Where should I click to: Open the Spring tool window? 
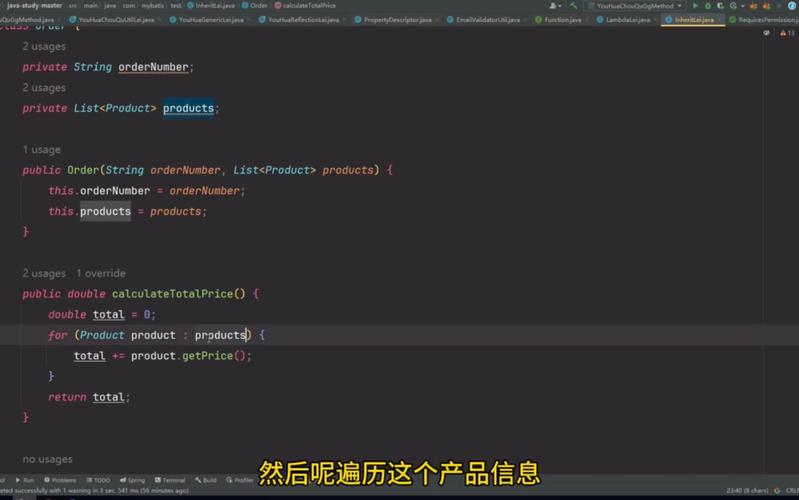point(132,480)
